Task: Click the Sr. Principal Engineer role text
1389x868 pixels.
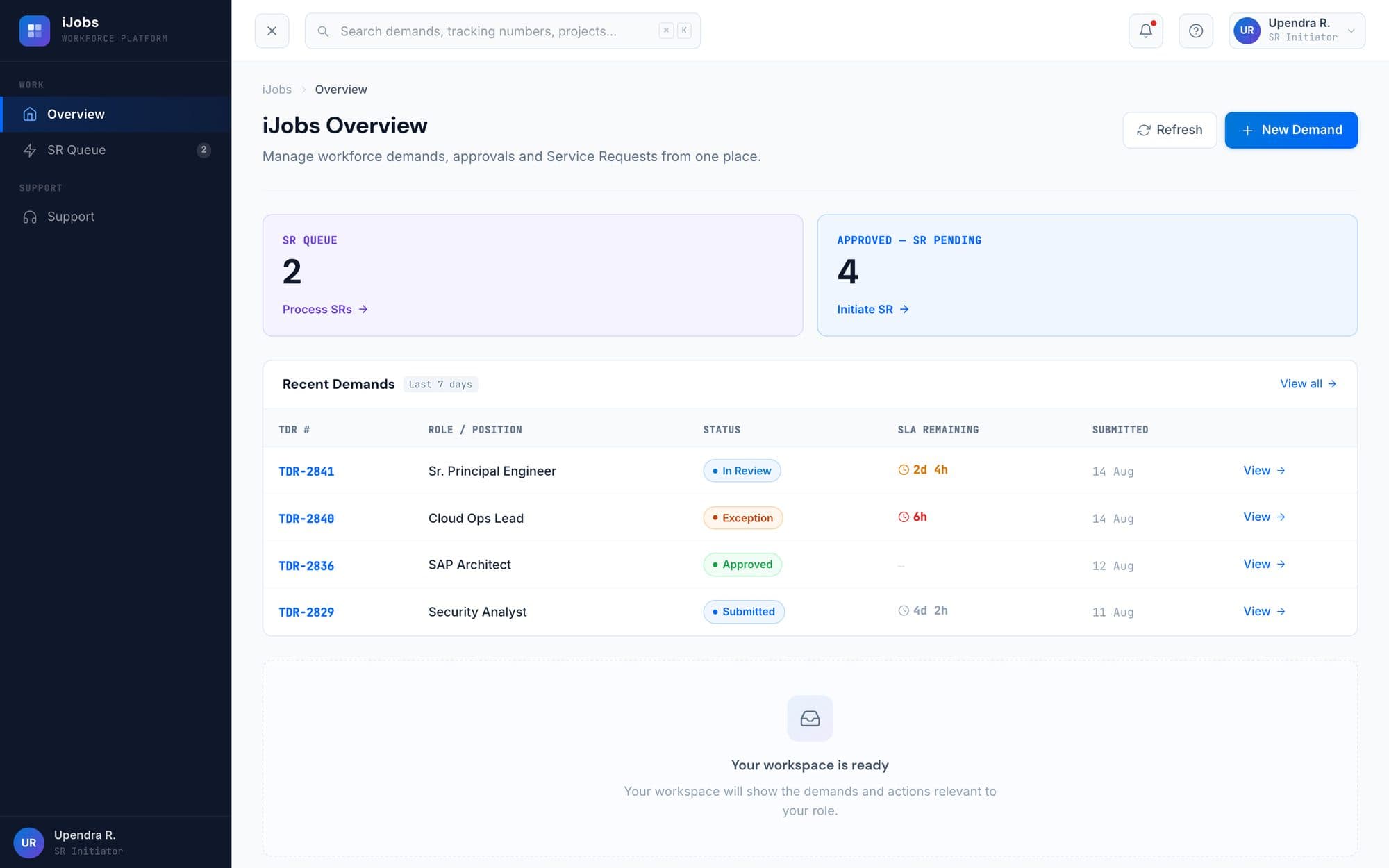Action: coord(492,471)
